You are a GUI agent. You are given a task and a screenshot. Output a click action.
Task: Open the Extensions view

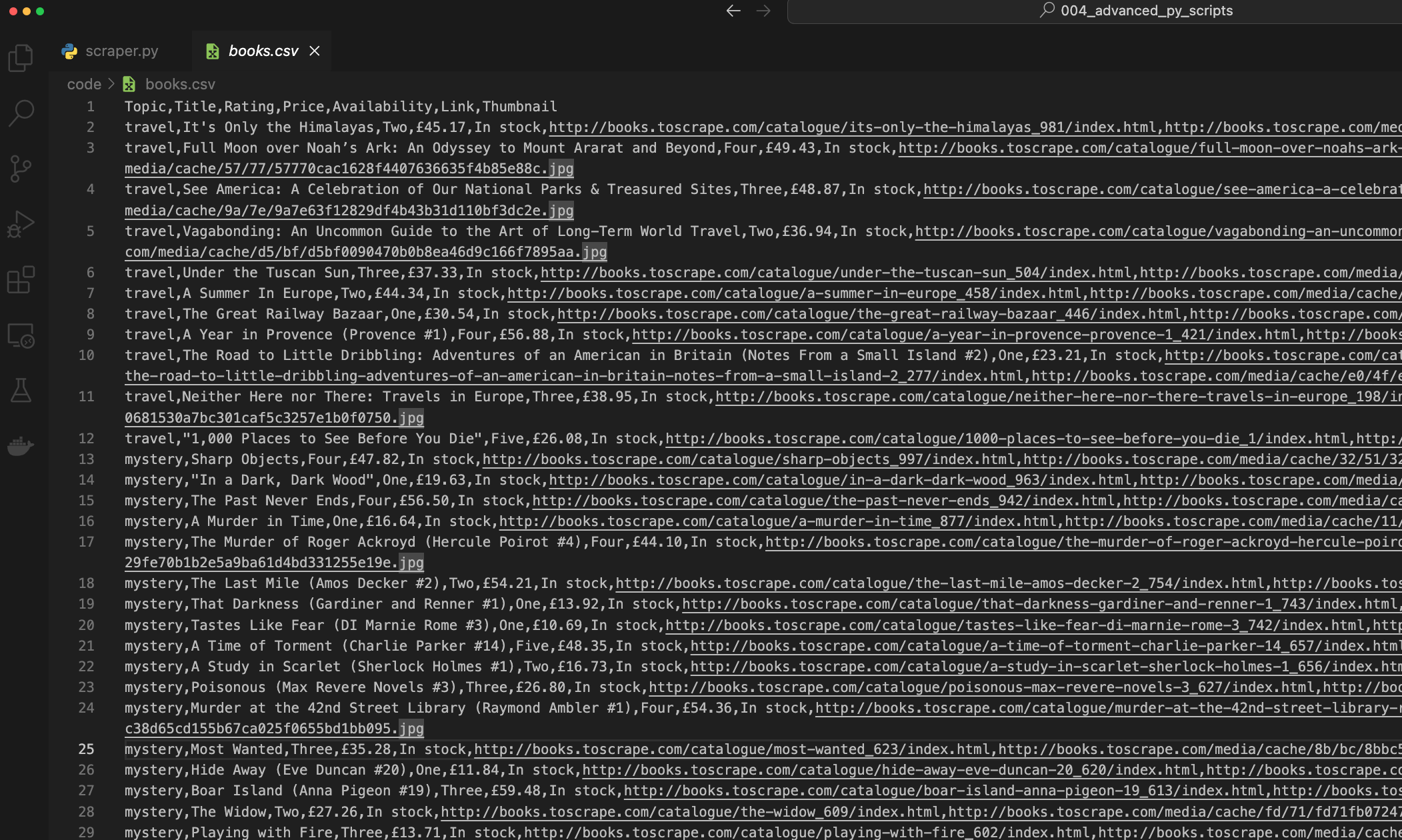[x=21, y=281]
